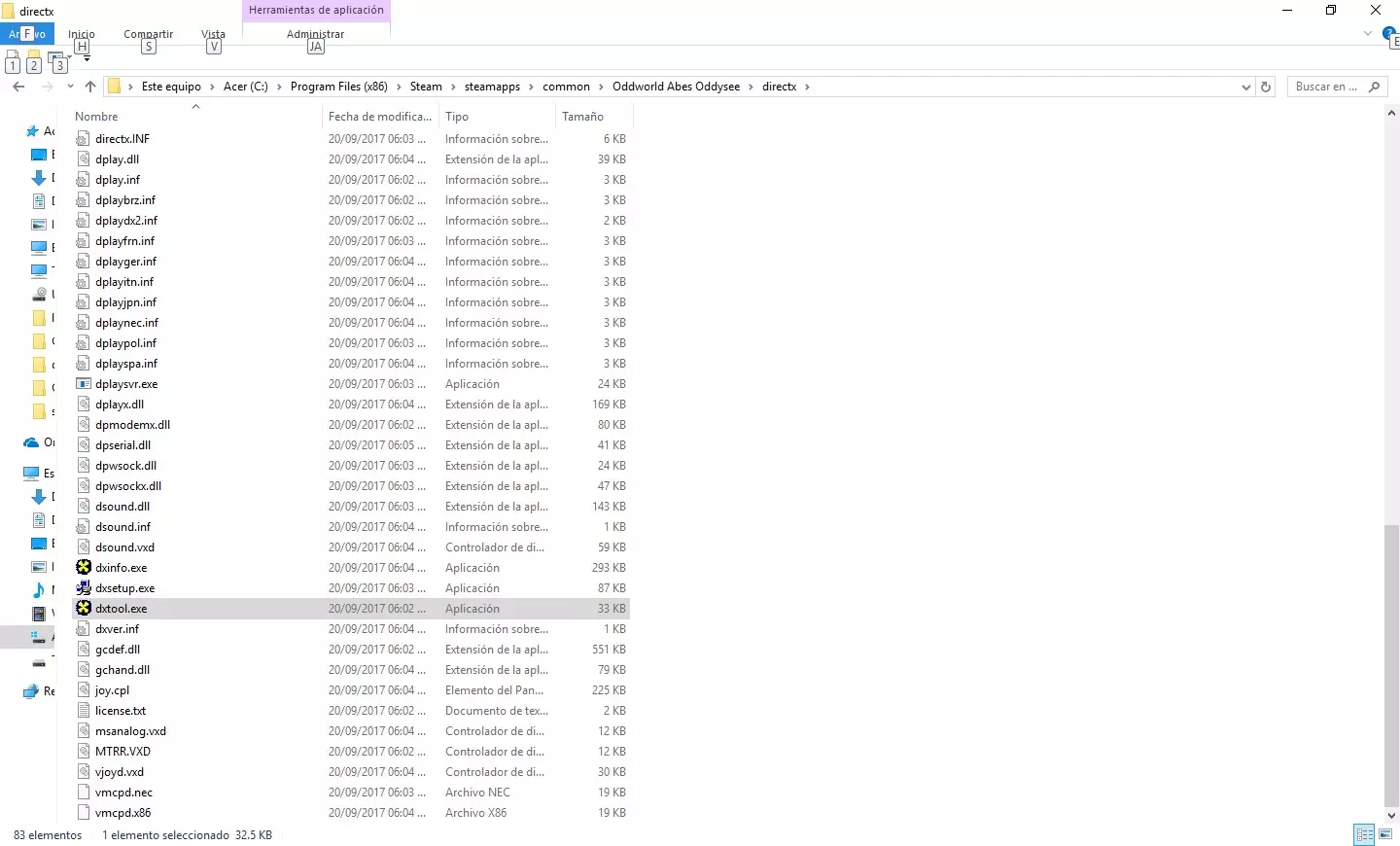Expand the chevron after directx breadcrumb
The height and width of the screenshot is (846, 1400).
pyautogui.click(x=808, y=87)
